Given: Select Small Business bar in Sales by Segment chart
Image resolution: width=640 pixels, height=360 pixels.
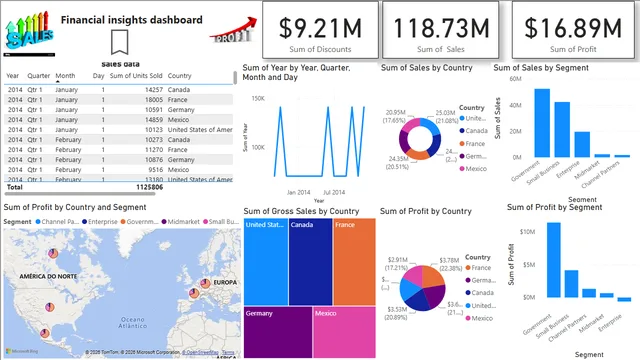Looking at the screenshot, I should 562,129.
